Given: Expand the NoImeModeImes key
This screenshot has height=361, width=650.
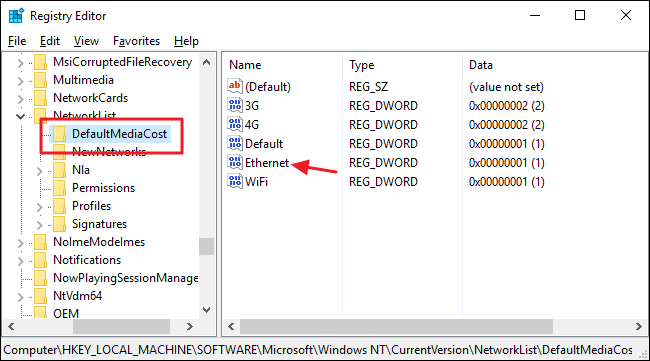Looking at the screenshot, I should (20, 243).
